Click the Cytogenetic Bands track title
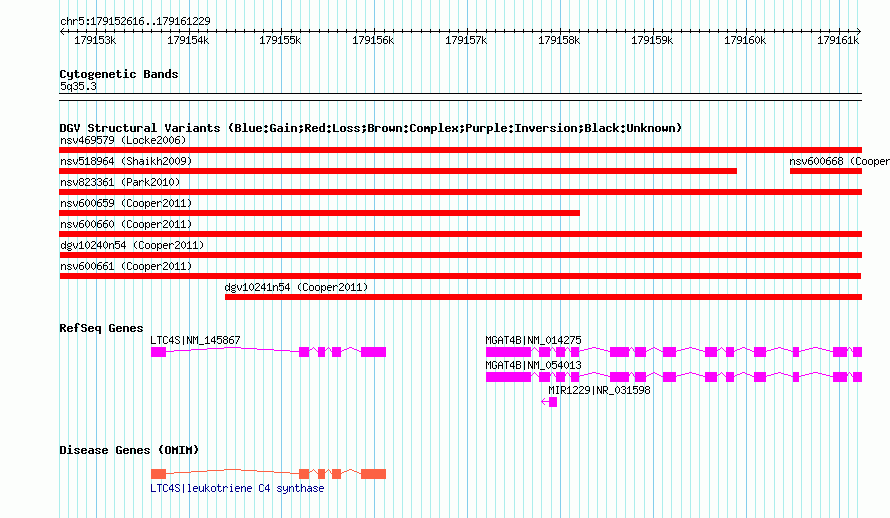 [119, 74]
